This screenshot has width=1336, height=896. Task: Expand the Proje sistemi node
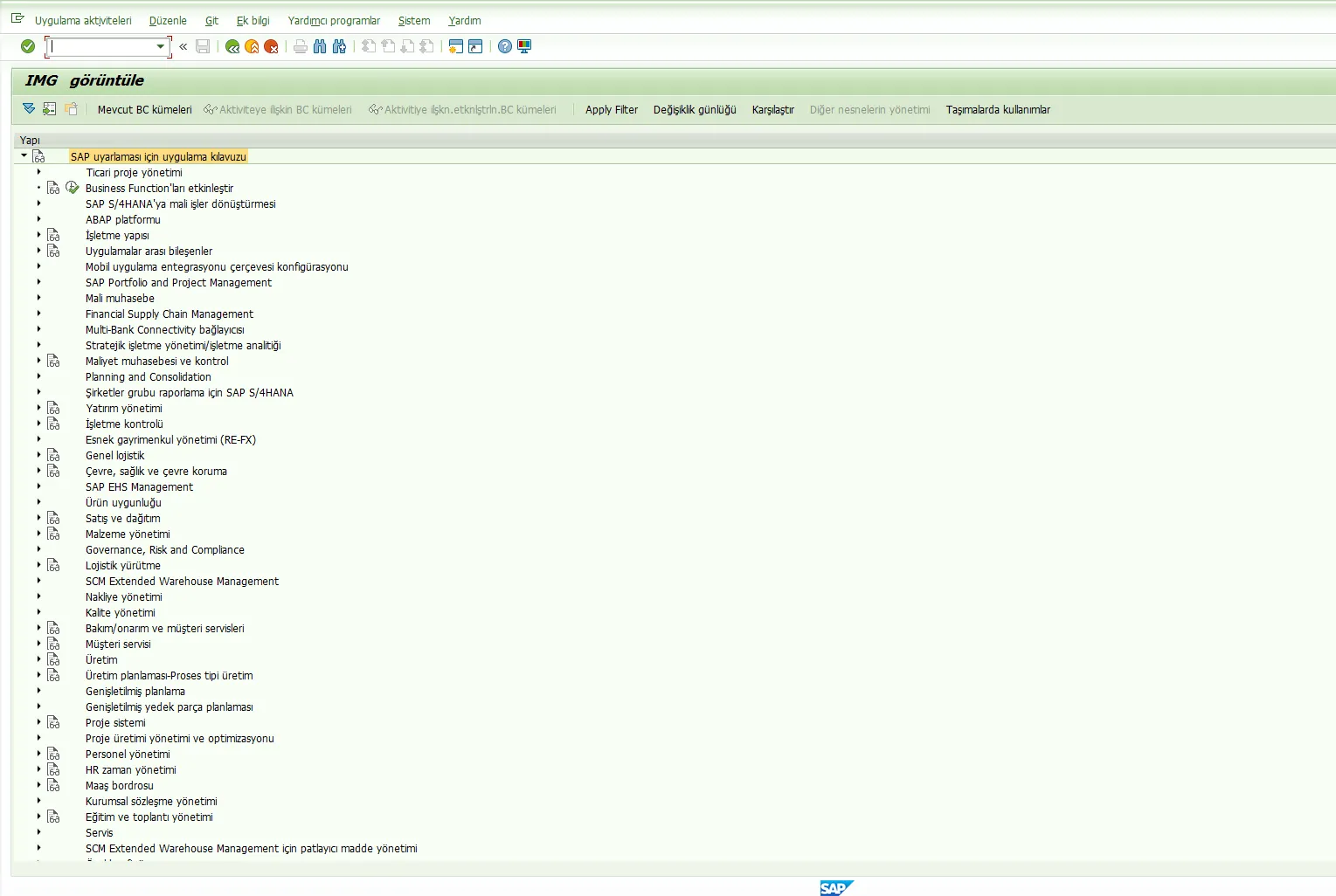point(38,722)
